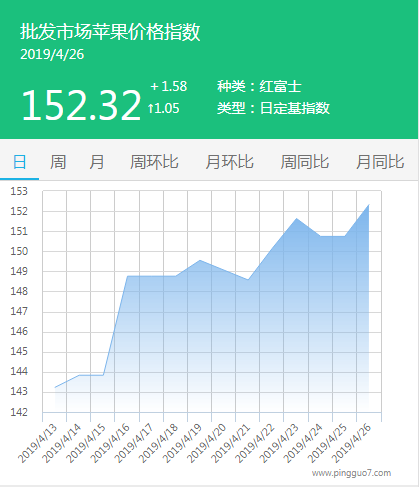Click the chart data point at 2019/4/23

[296, 219]
